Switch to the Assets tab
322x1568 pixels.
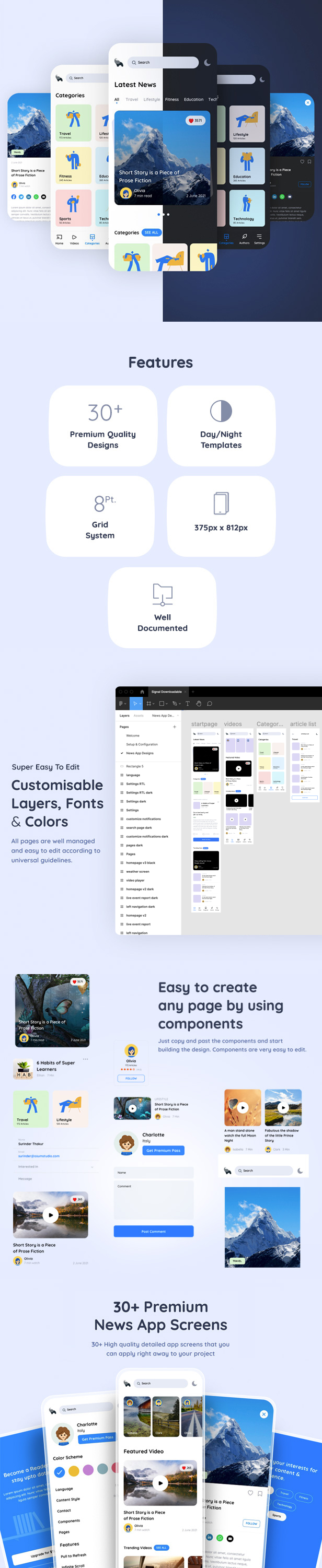[x=139, y=715]
